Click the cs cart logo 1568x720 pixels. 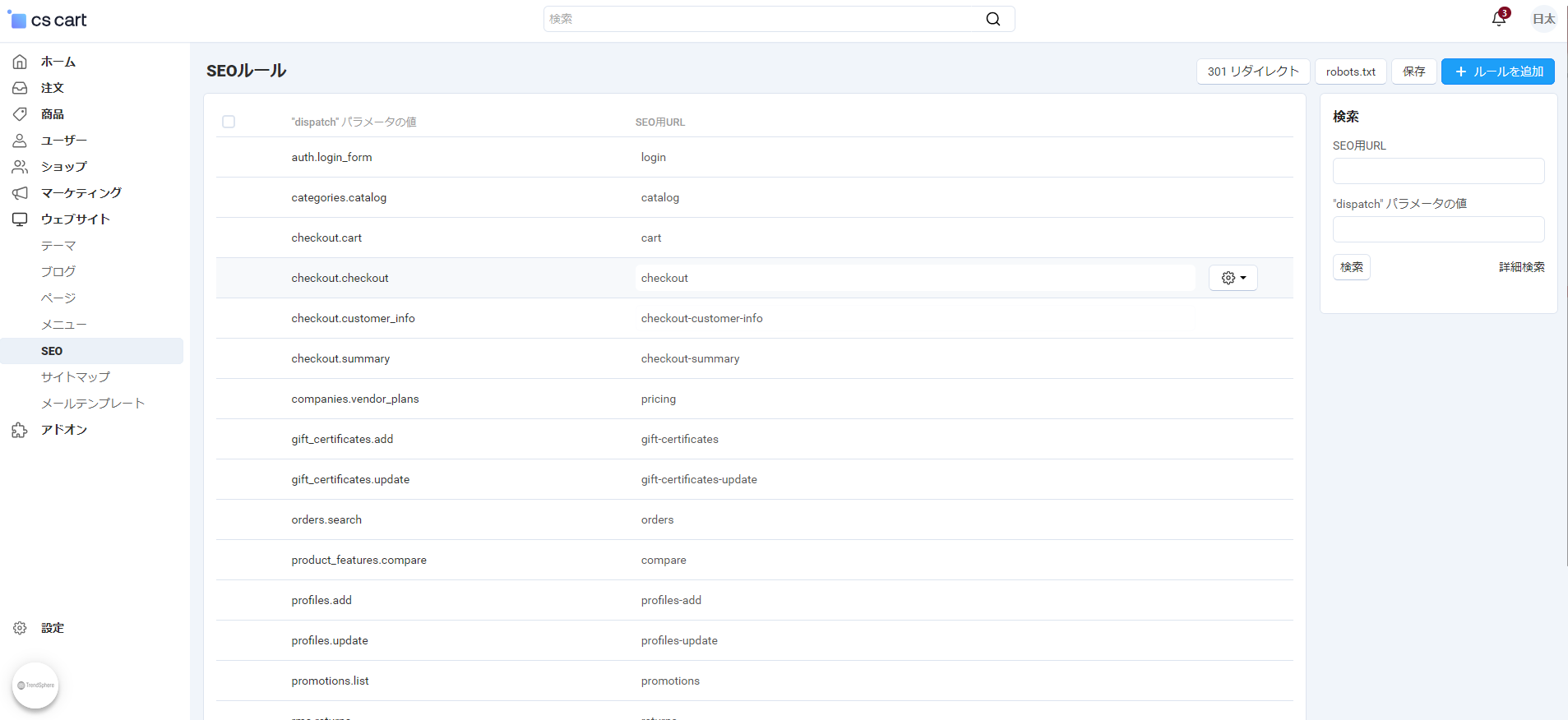click(x=48, y=20)
